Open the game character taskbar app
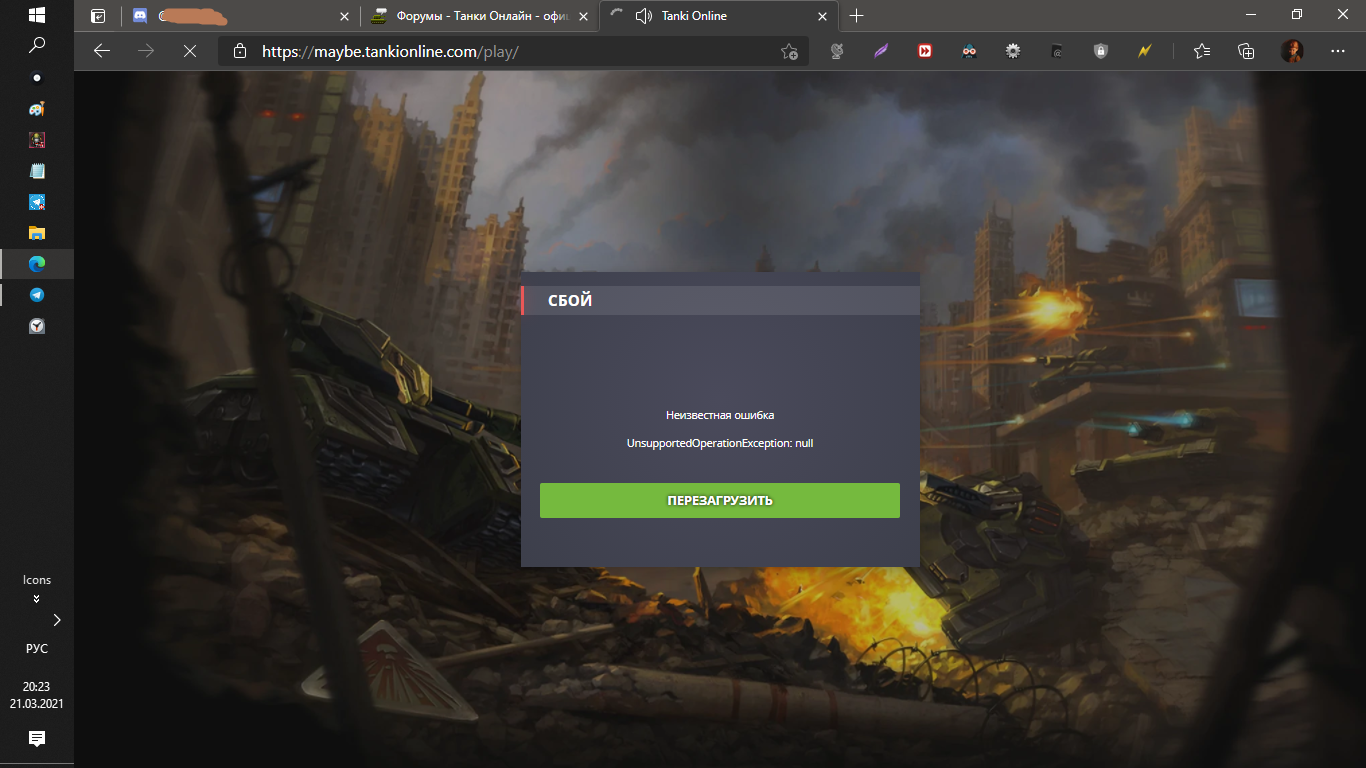The image size is (1366, 768). pos(37,140)
